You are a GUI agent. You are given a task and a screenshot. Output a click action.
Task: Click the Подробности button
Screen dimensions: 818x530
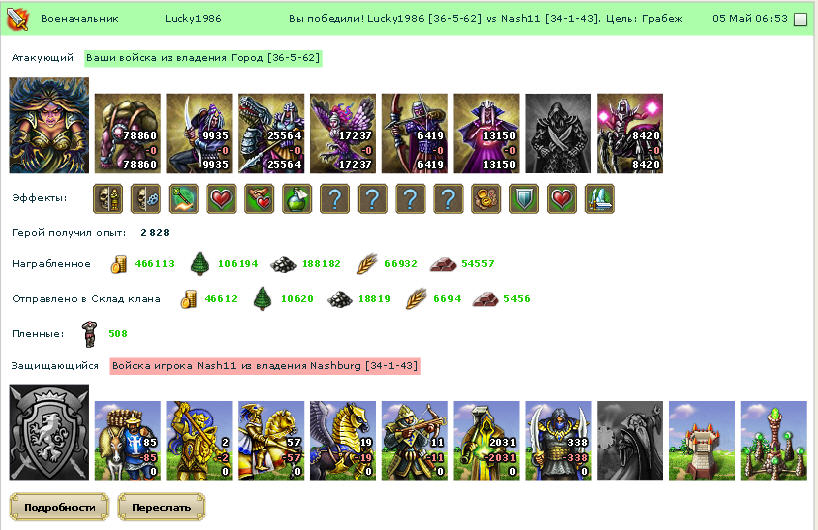59,507
